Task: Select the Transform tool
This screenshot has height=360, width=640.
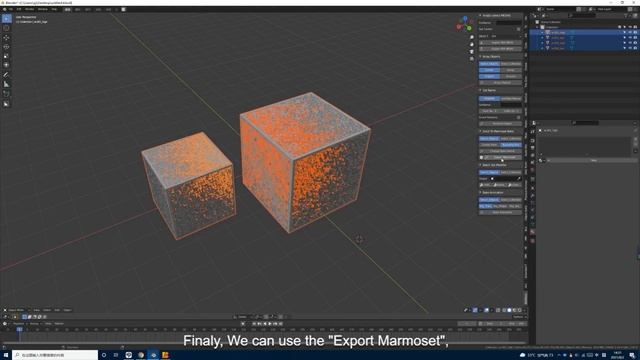Action: 6,65
